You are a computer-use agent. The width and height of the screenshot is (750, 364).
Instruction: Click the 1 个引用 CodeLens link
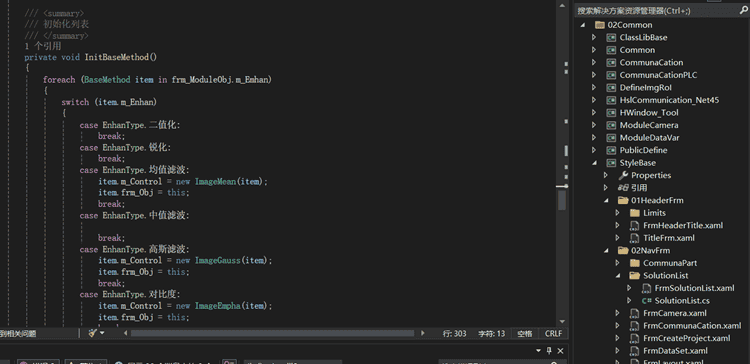pyautogui.click(x=43, y=46)
